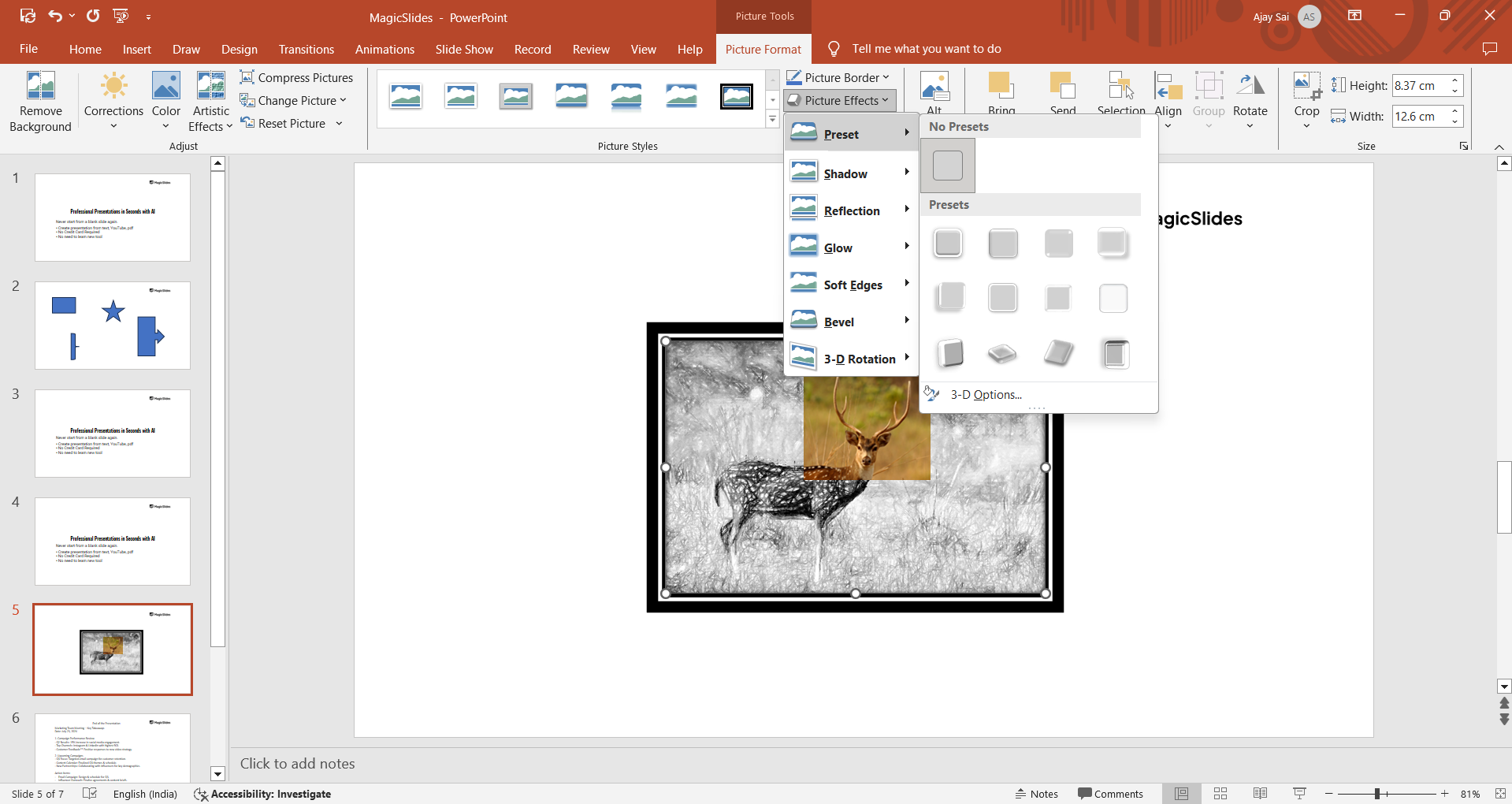1512x804 pixels.
Task: Open 3-D Options dialog
Action: pos(986,394)
